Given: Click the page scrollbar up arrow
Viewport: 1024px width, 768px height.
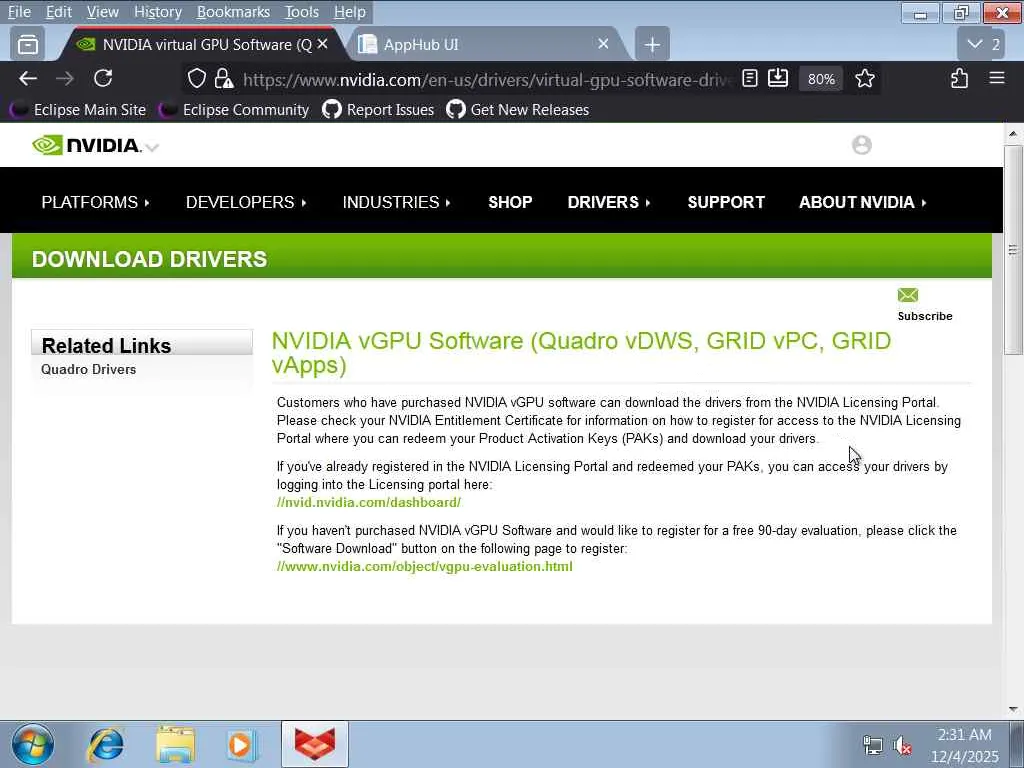Looking at the screenshot, I should pos(1012,133).
